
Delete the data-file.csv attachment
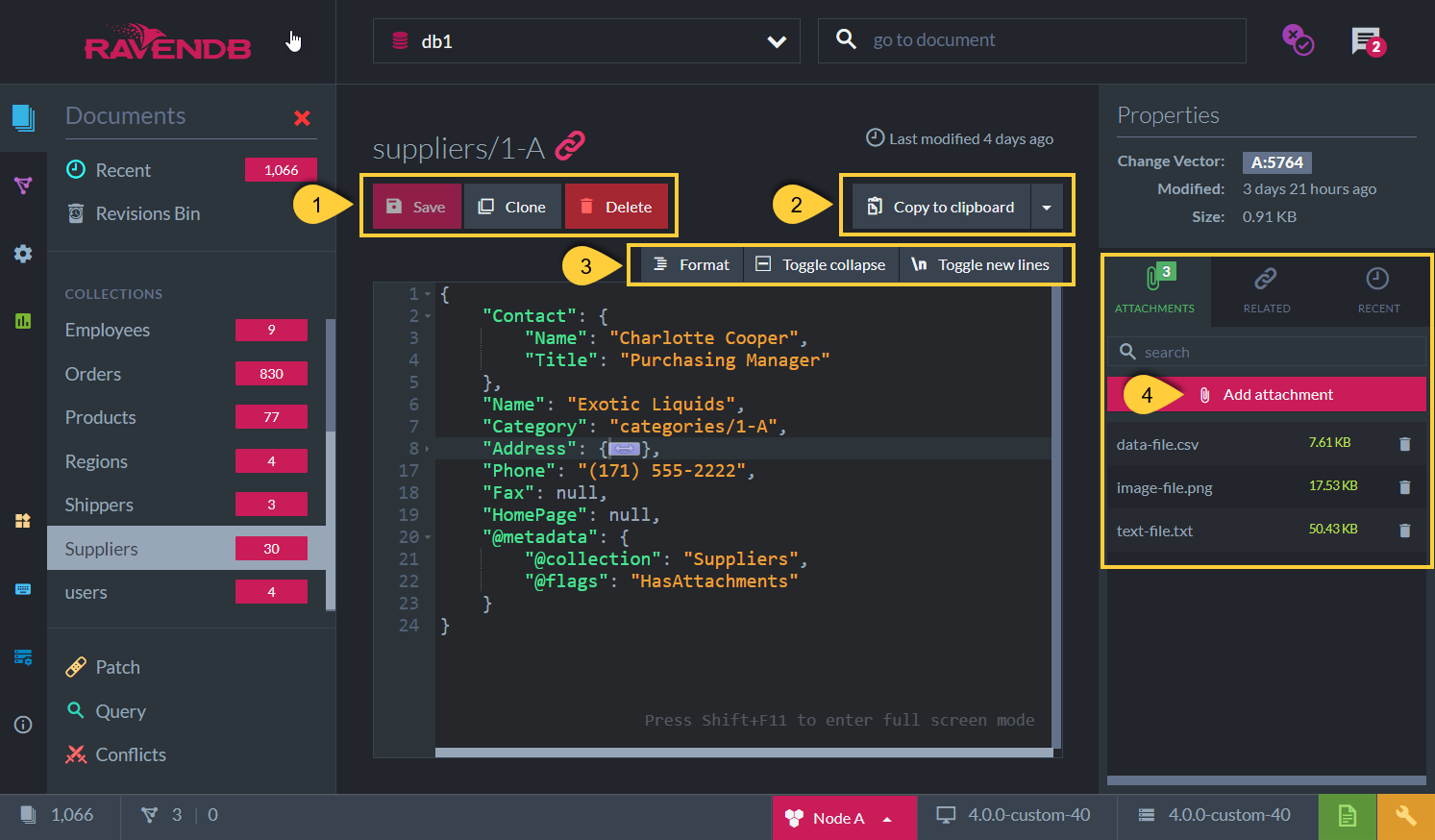pos(1404,444)
